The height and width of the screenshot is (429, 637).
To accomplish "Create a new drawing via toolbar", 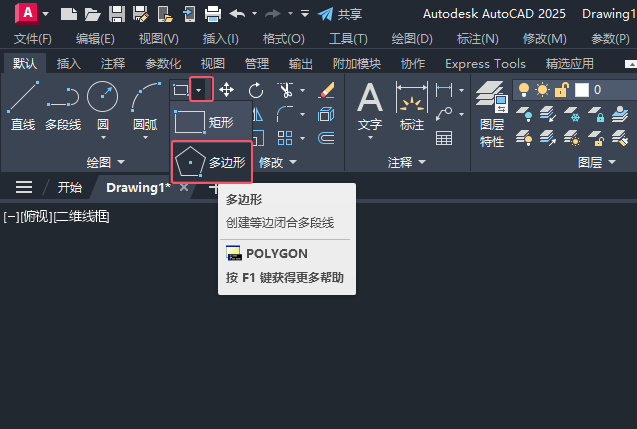I will (69, 14).
